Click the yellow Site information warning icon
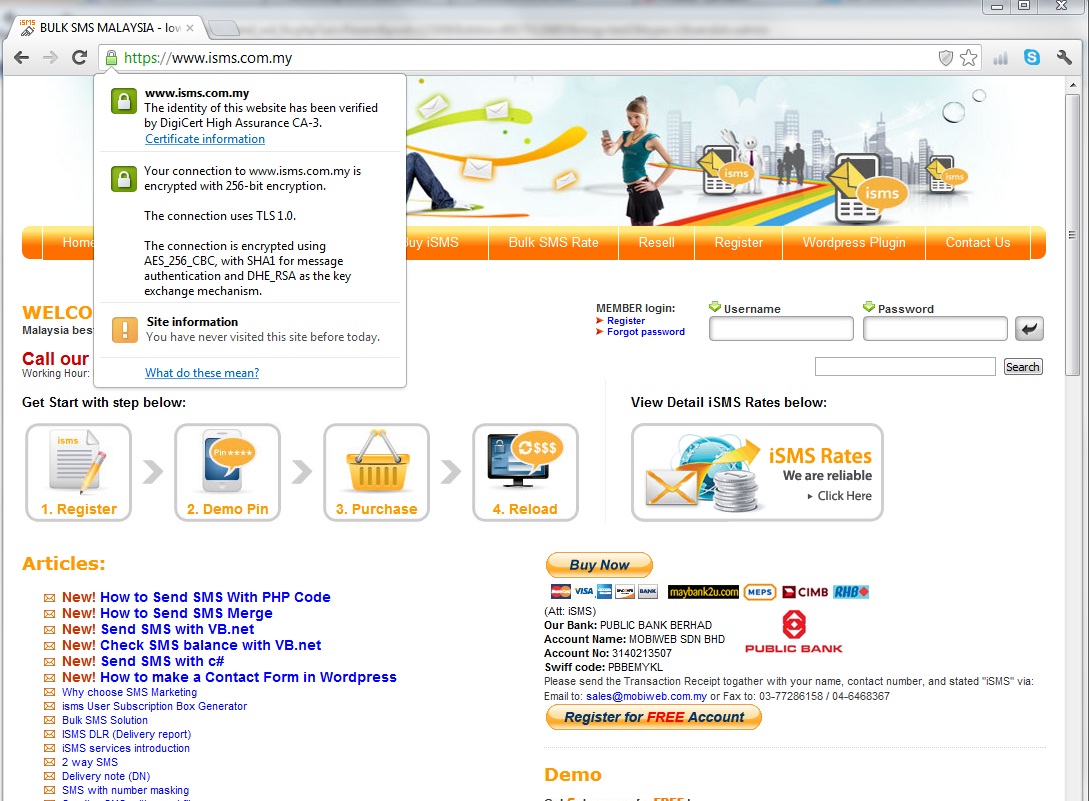Screen dimensions: 1089x801 click(125, 330)
